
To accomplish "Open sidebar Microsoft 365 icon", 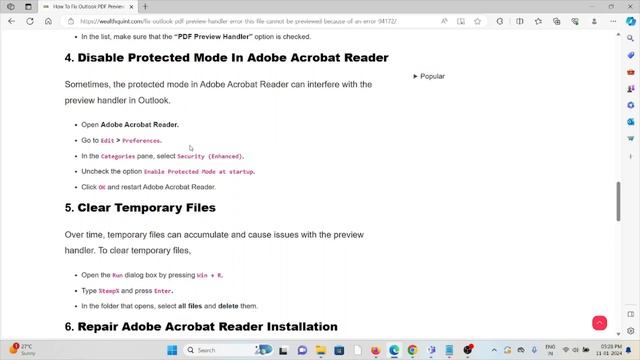I will 631,105.
